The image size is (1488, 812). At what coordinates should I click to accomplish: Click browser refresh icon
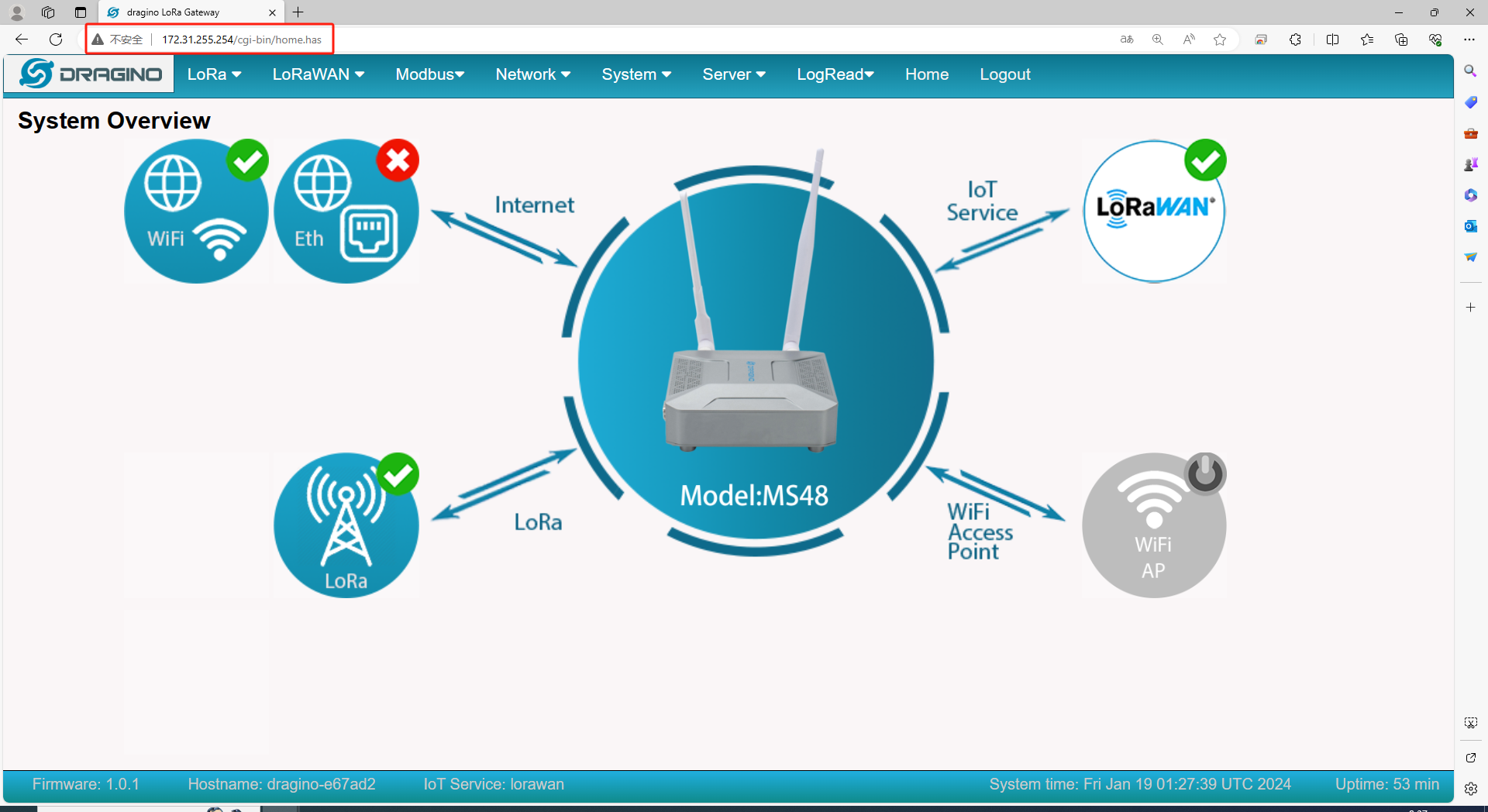(x=56, y=40)
